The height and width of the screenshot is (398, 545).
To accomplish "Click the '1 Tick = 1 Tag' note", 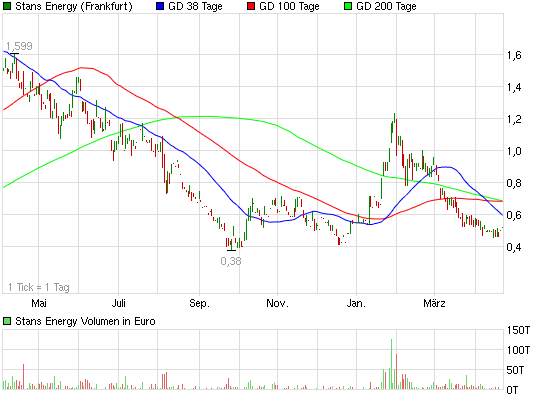I will click(x=39, y=287).
